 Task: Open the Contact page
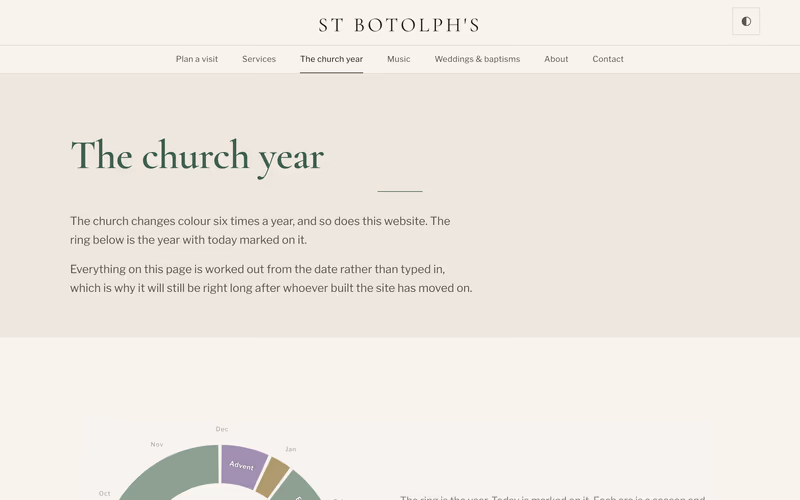pos(608,59)
